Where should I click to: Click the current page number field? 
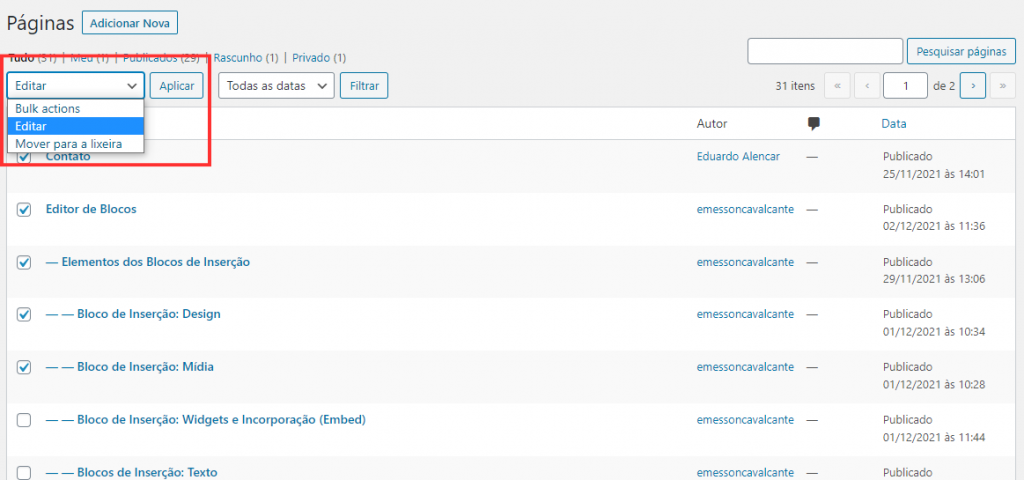click(x=905, y=86)
